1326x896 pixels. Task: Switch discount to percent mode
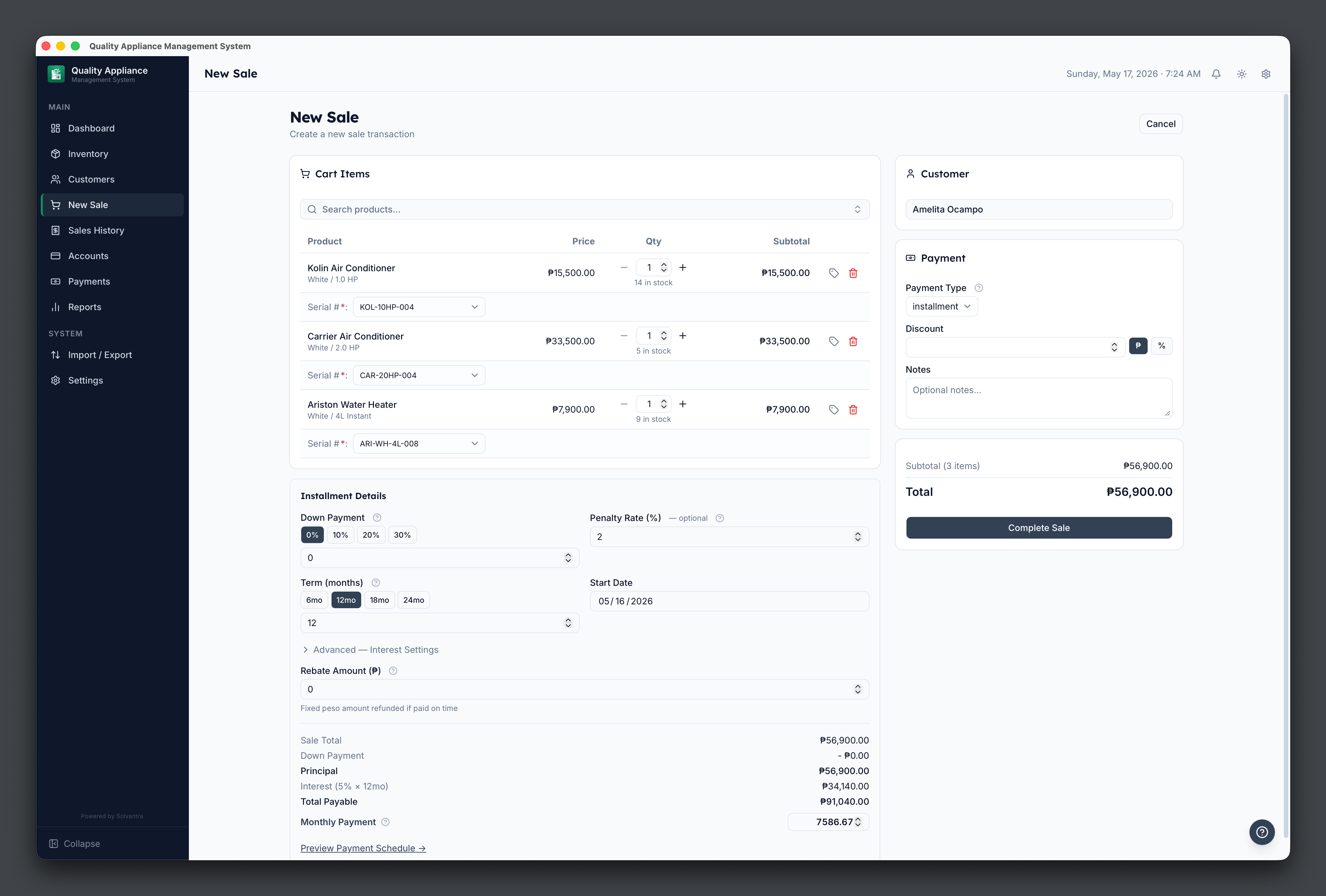[1162, 346]
